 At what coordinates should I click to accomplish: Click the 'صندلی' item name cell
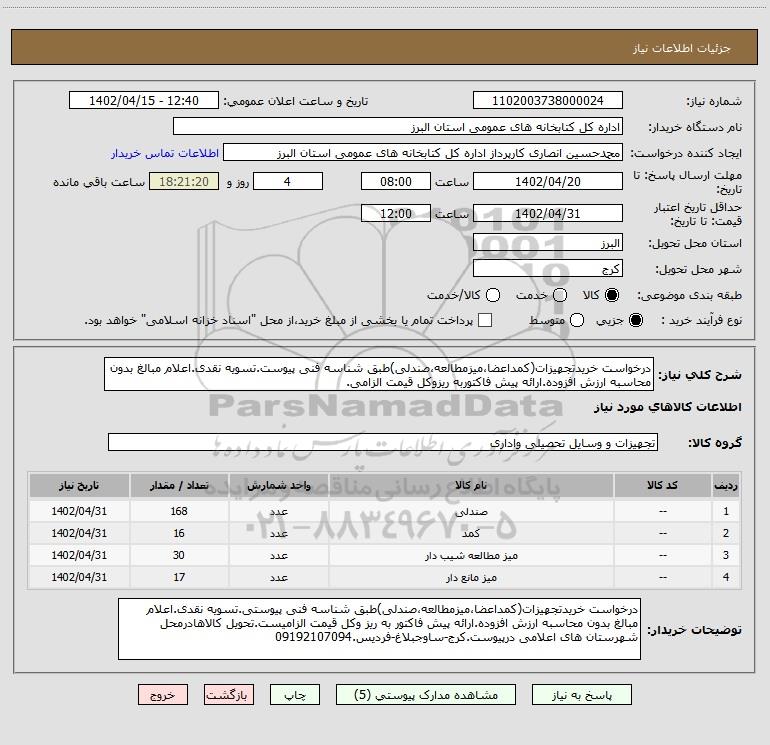pos(471,511)
